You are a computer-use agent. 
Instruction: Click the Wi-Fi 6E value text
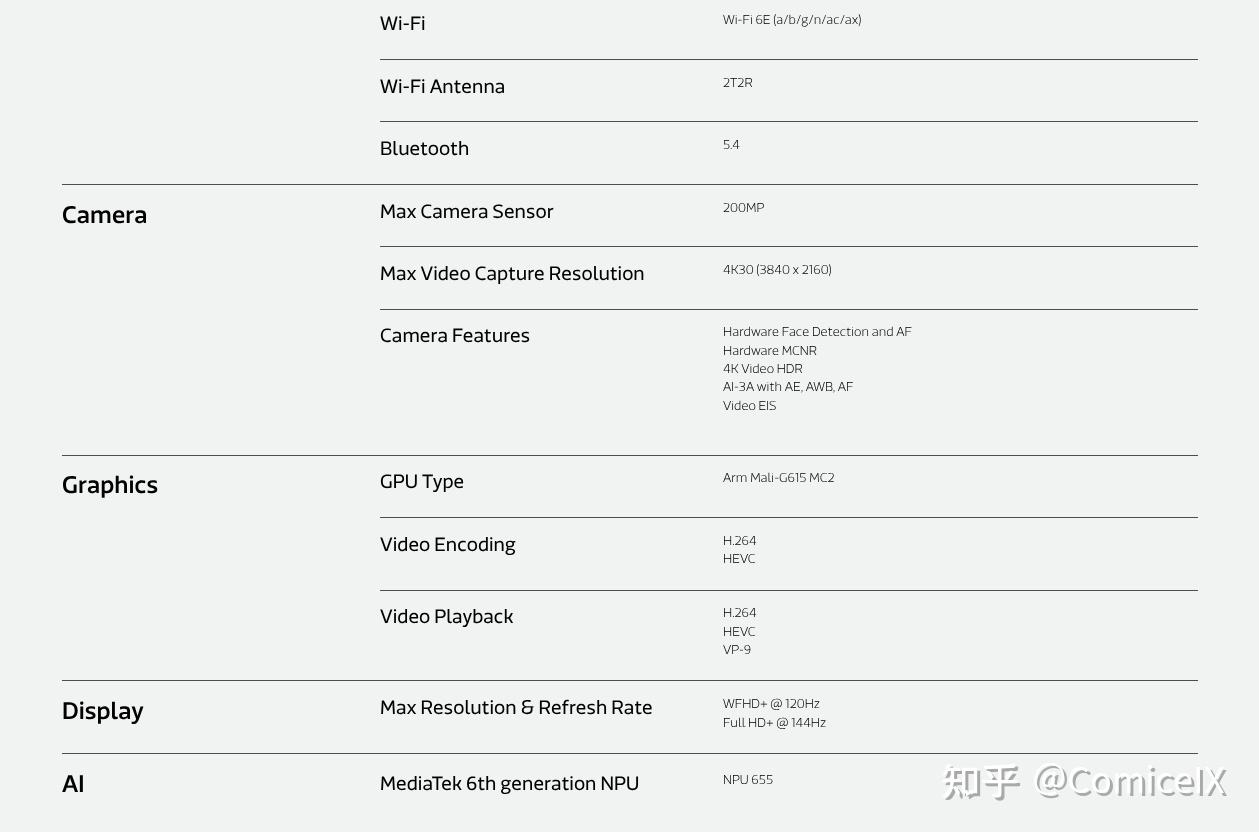[792, 20]
